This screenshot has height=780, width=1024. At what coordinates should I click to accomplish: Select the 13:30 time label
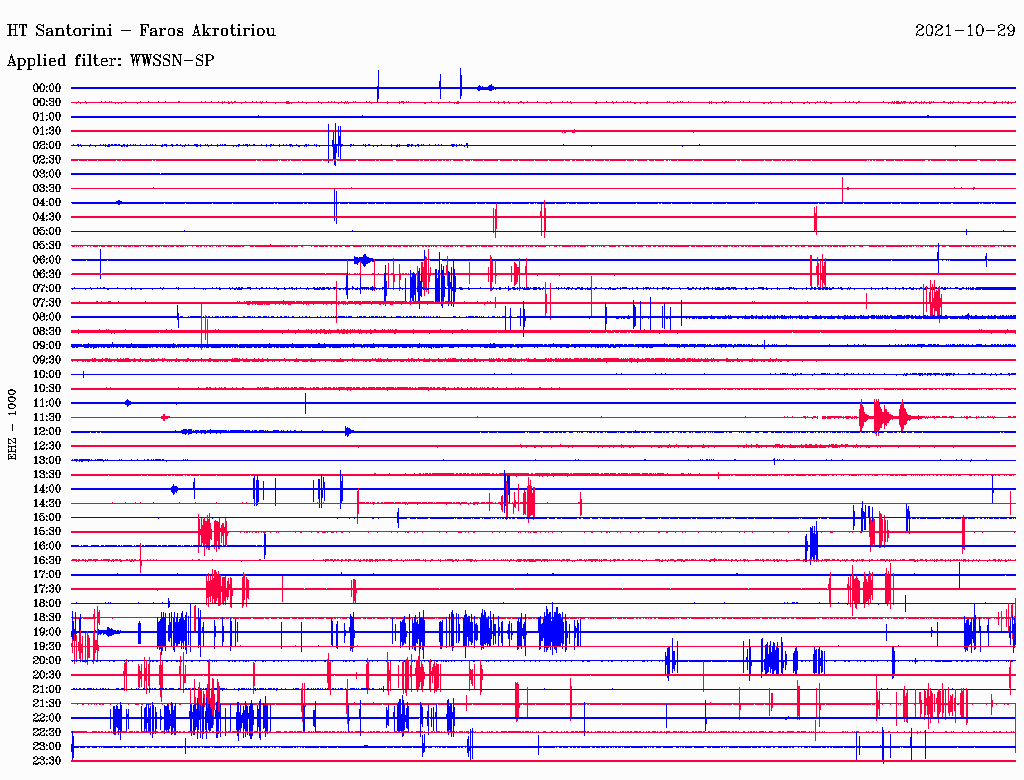pos(47,475)
